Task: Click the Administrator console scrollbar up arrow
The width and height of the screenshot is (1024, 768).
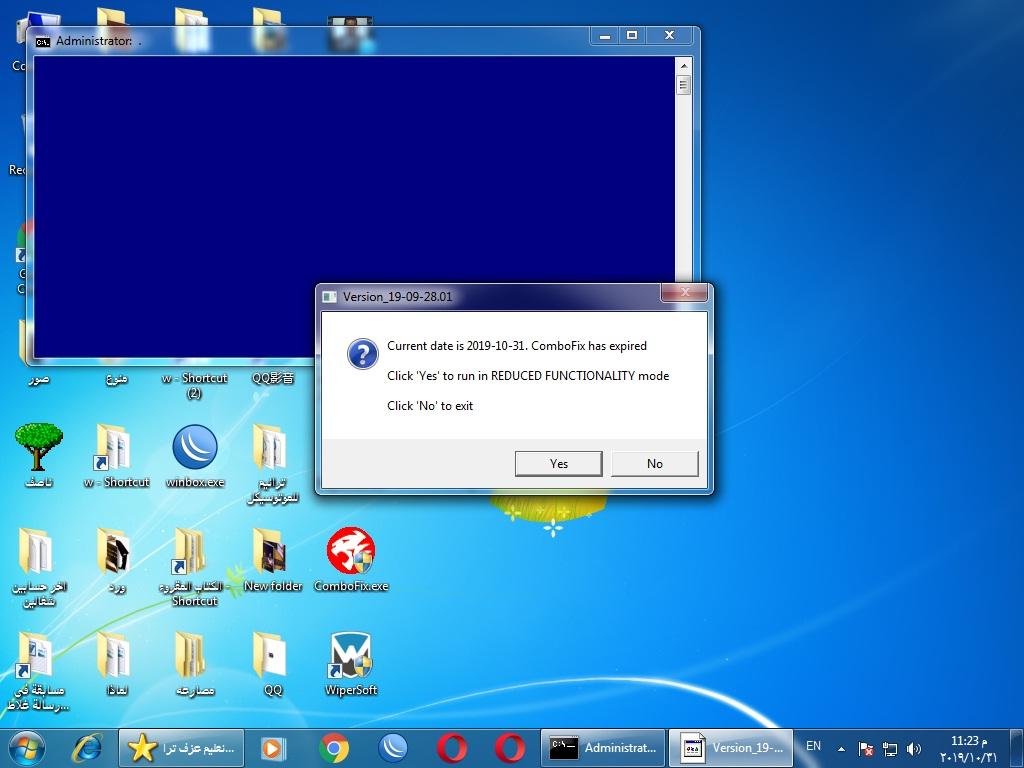Action: [x=683, y=66]
